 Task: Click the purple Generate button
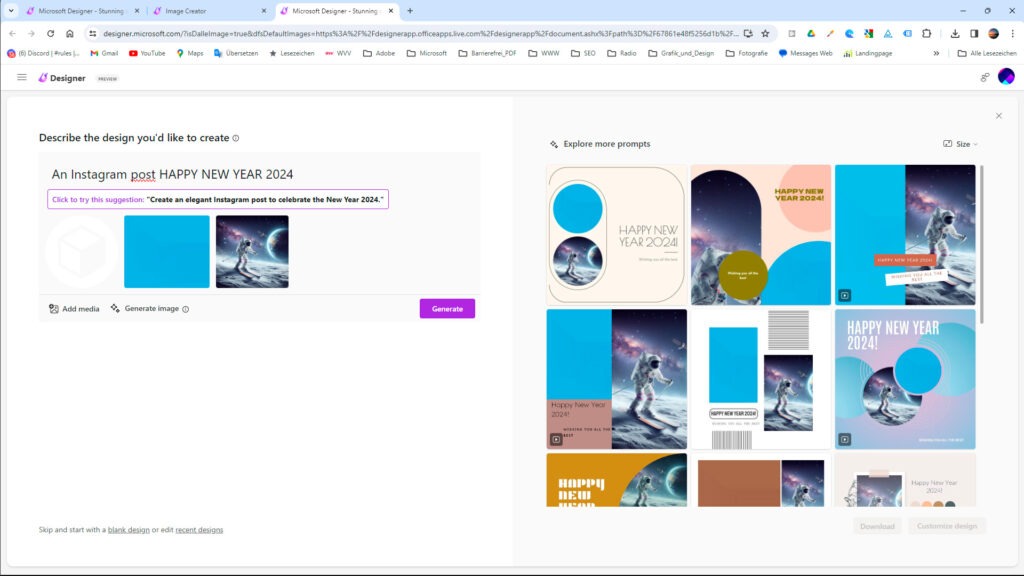[x=447, y=309]
